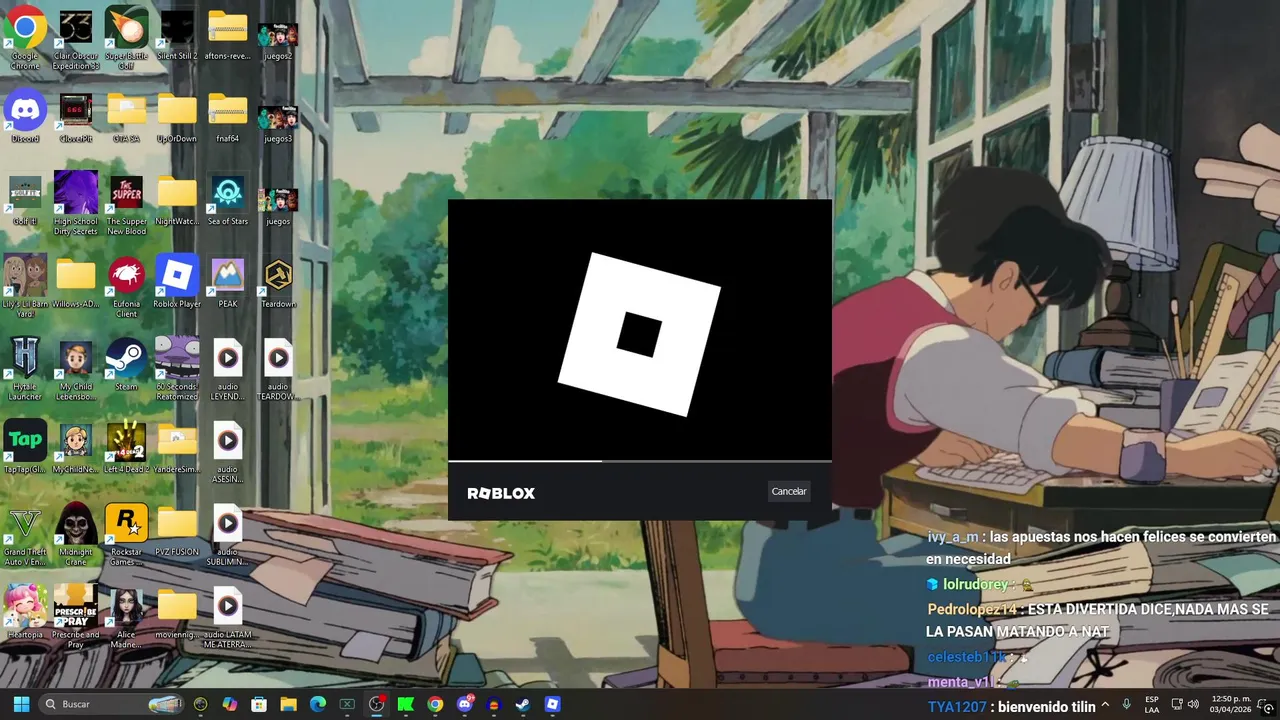Open the juegos2 desktop file
1280x720 pixels.
click(x=278, y=40)
